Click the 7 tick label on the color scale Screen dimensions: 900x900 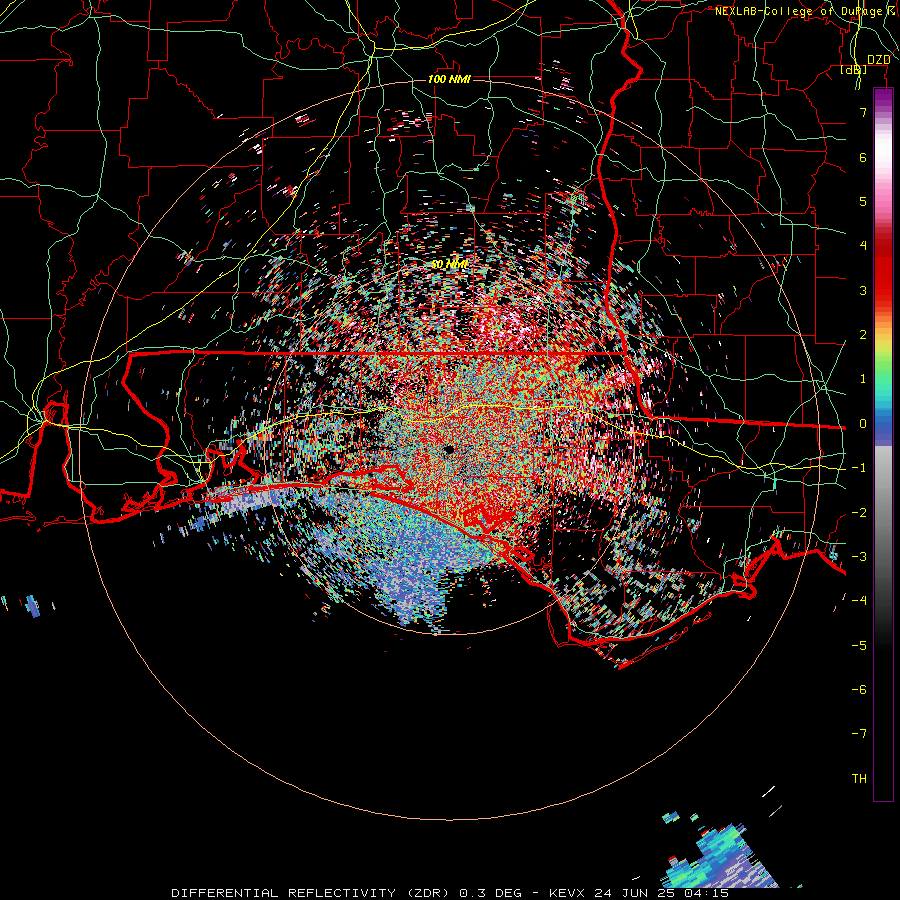pos(863,112)
